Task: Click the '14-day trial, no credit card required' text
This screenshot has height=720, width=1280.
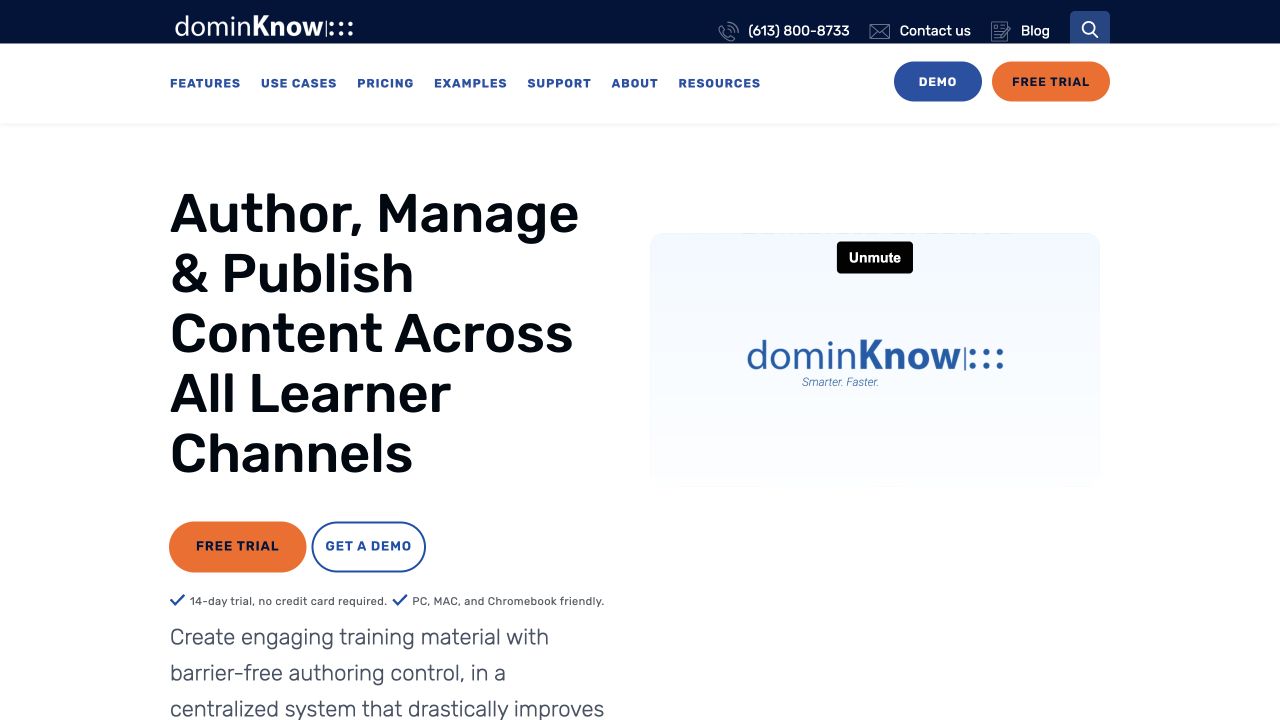Action: [288, 601]
